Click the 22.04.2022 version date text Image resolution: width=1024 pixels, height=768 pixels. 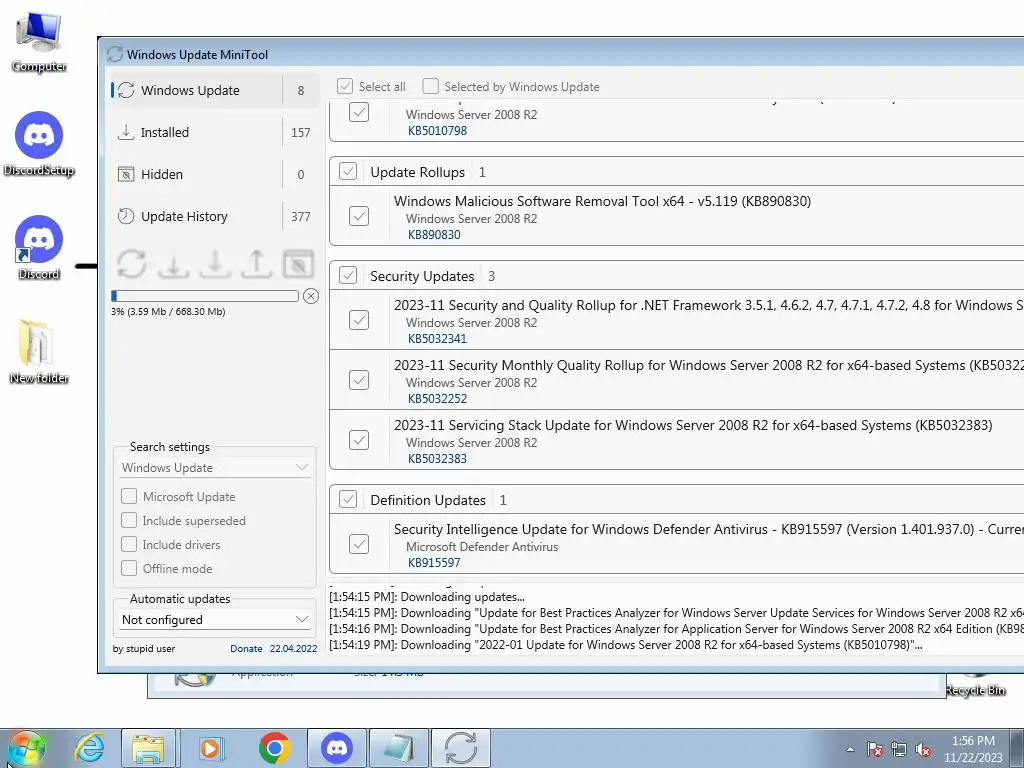coord(293,648)
